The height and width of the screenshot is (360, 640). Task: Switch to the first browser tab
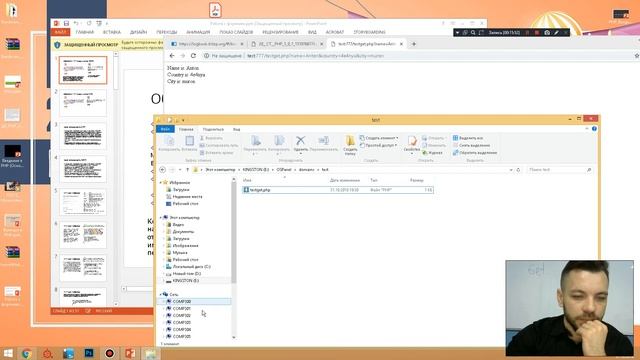click(207, 44)
